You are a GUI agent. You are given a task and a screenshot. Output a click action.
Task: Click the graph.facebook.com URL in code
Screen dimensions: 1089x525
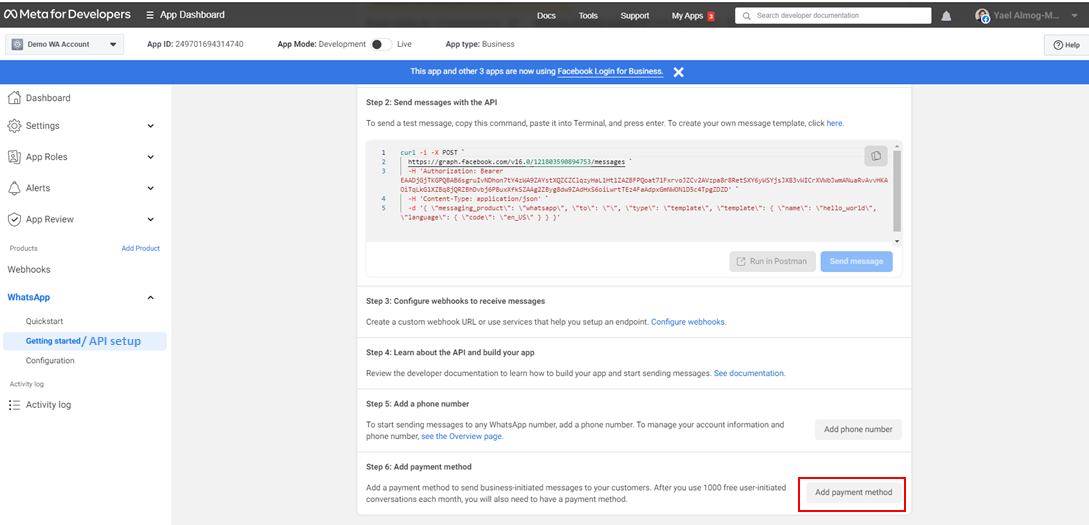[516, 161]
